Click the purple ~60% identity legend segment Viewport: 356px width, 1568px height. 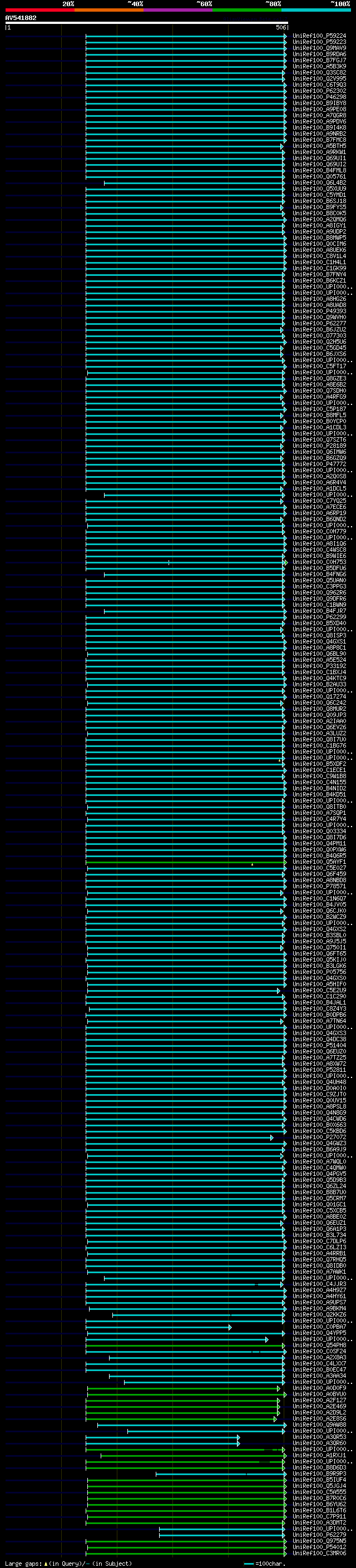[x=179, y=10]
